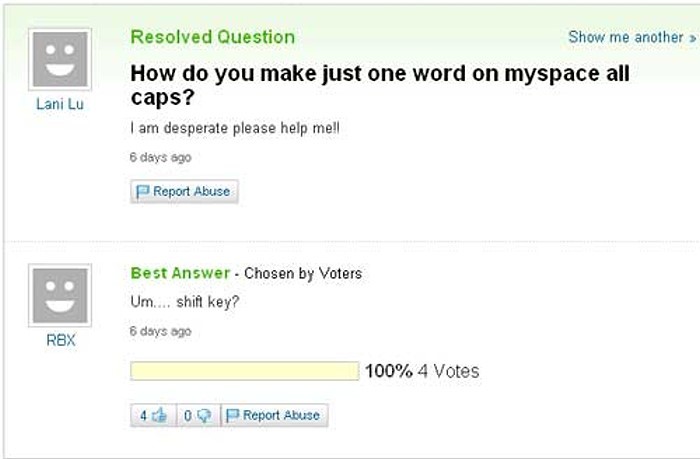
Task: Click the 'Um.... shift key?' answer text
Action: [185, 302]
